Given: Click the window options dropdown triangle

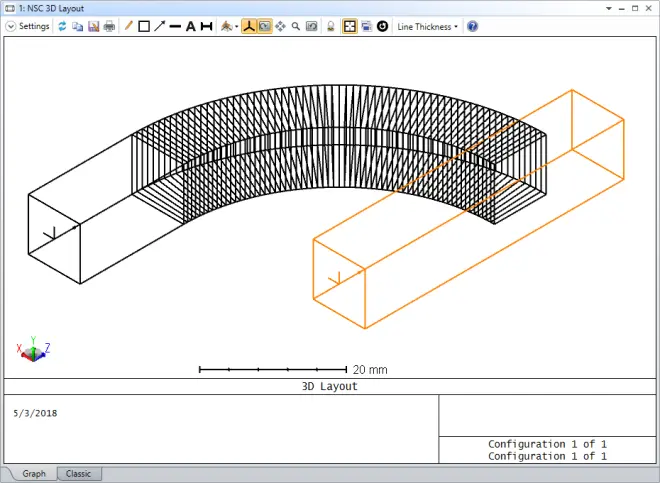Looking at the screenshot, I should pos(609,8).
